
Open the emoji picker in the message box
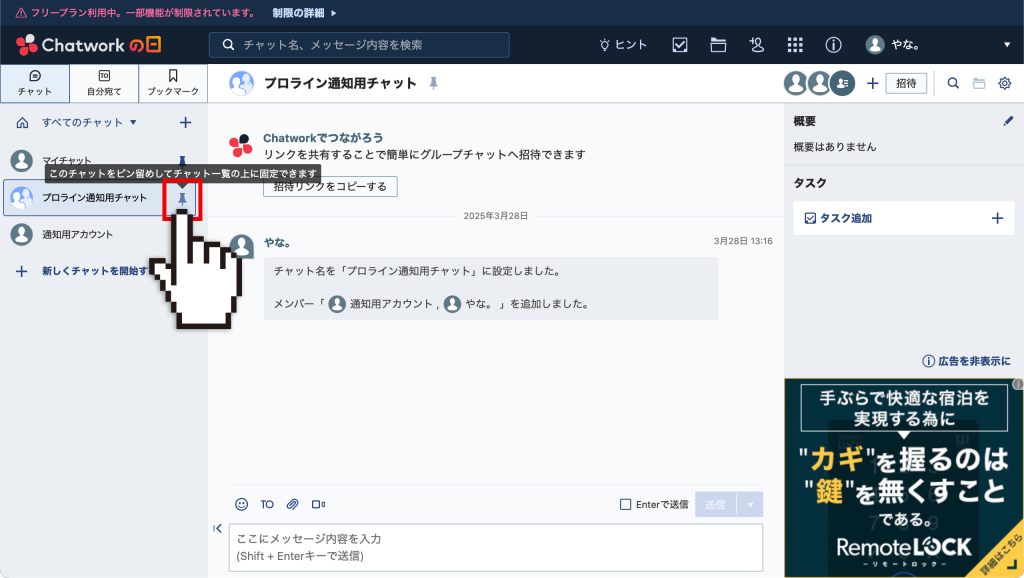coord(239,504)
